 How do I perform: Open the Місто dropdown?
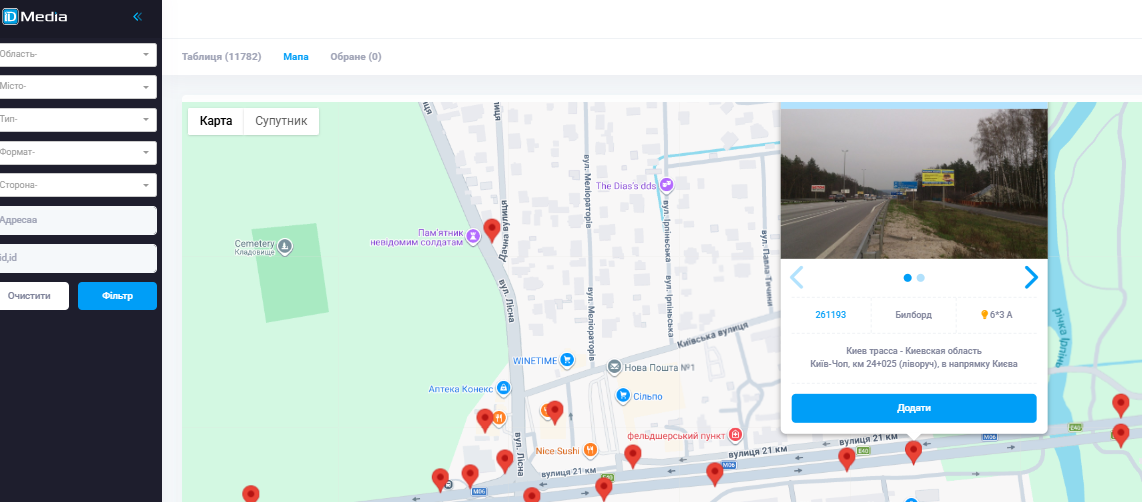77,87
